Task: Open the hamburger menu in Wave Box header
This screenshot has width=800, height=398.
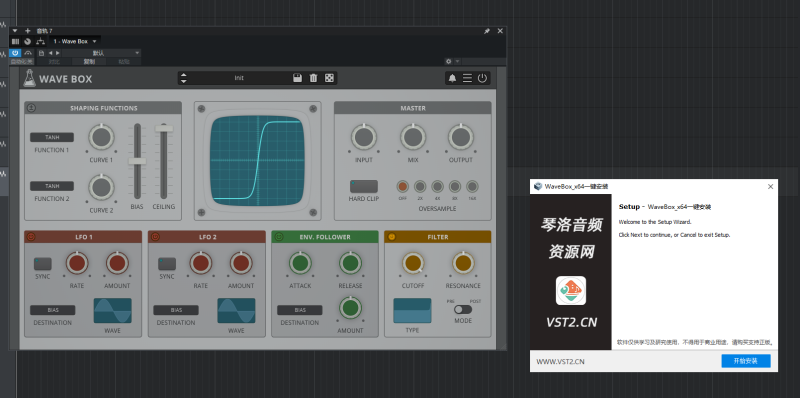Action: point(467,78)
